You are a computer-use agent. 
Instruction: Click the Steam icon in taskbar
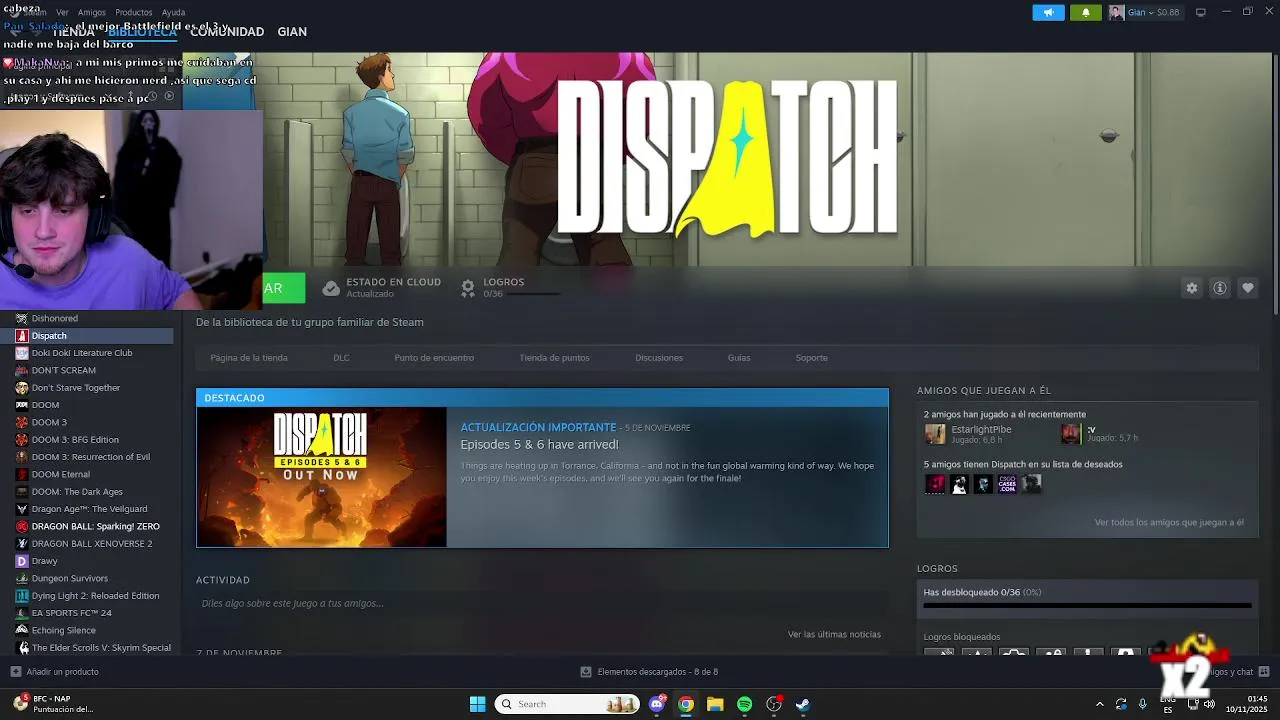[802, 704]
